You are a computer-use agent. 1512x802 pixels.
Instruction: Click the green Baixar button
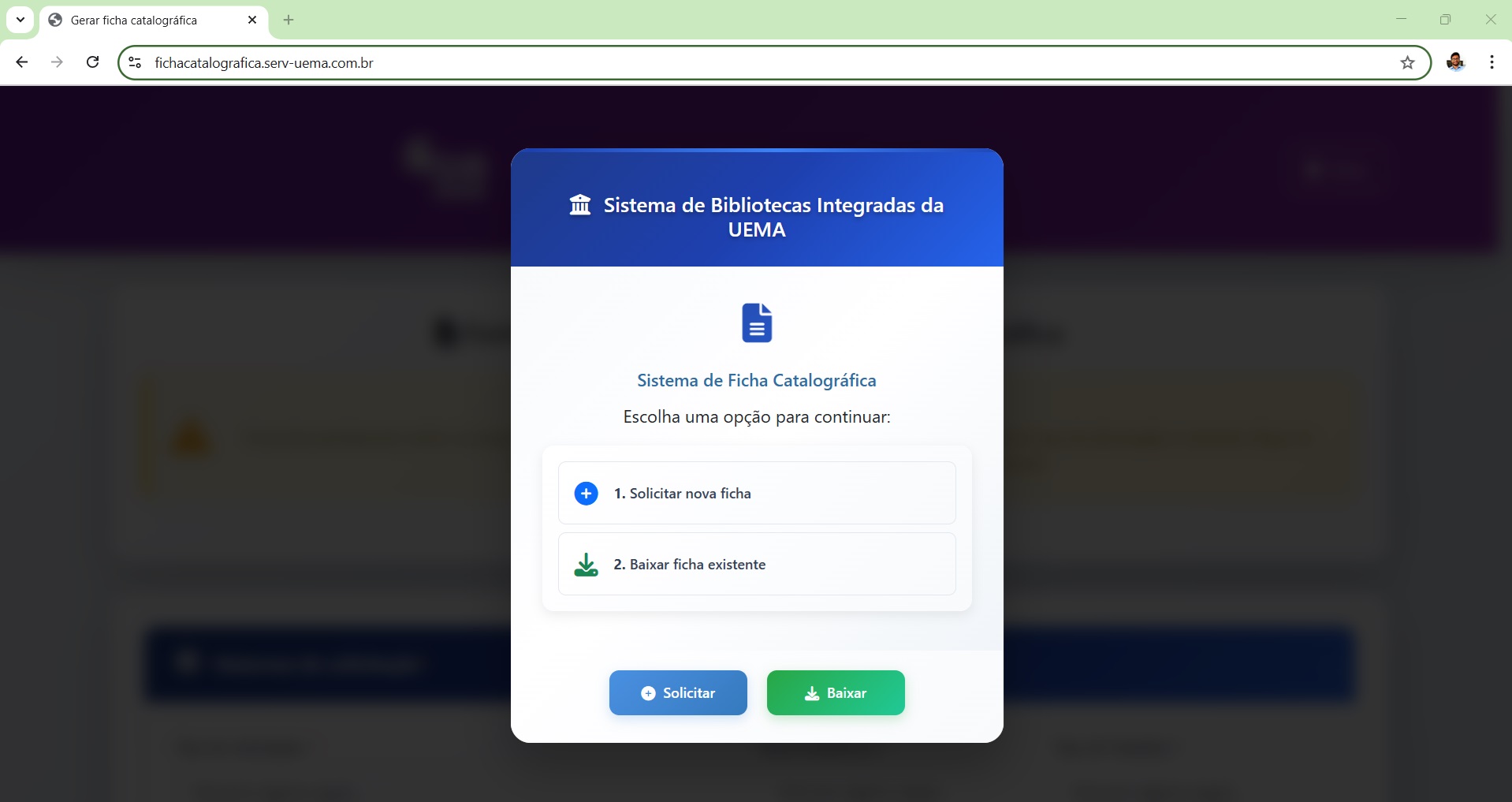pyautogui.click(x=836, y=692)
